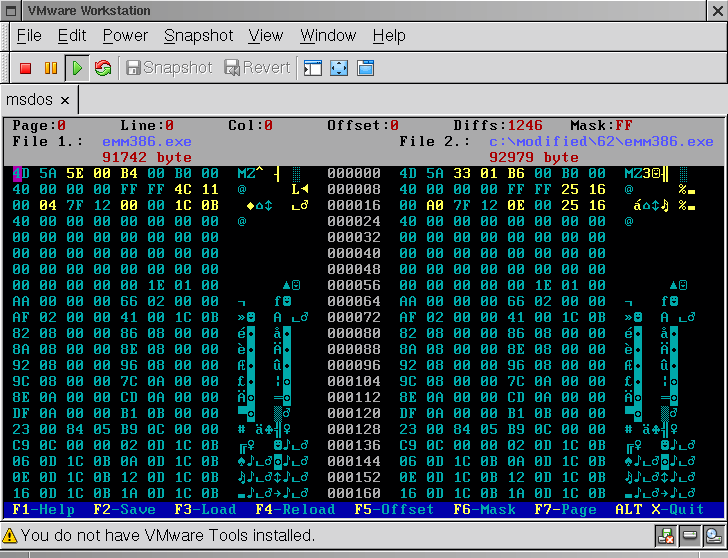Select the msdos tab

(29, 99)
